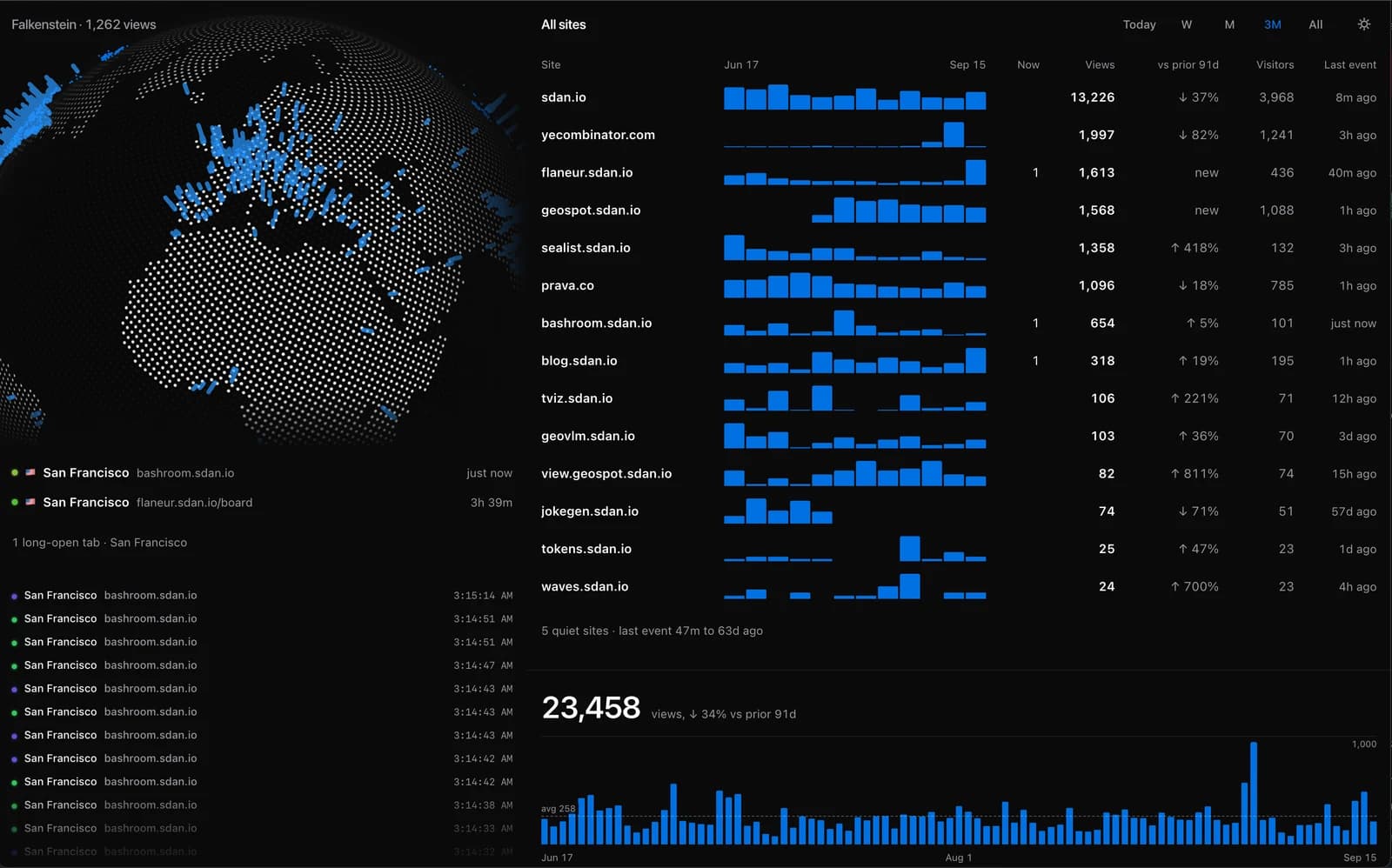Click the yecombinator.com sparkline chart

(x=854, y=135)
